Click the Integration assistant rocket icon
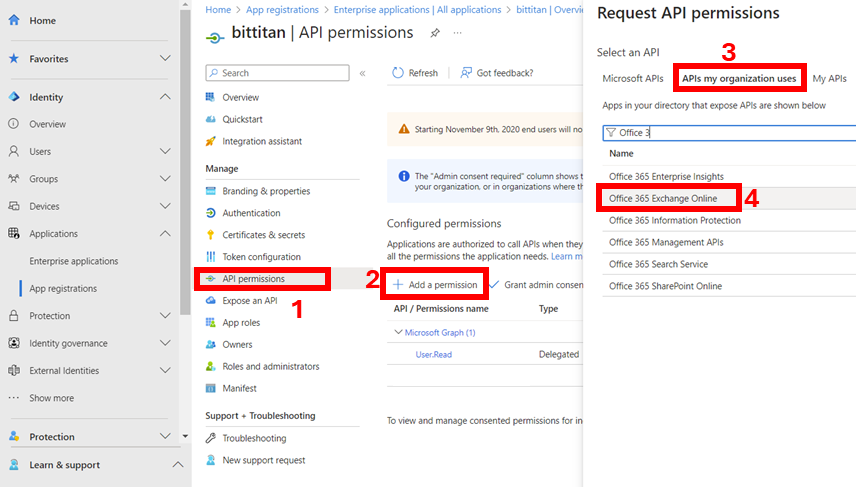 (211, 141)
